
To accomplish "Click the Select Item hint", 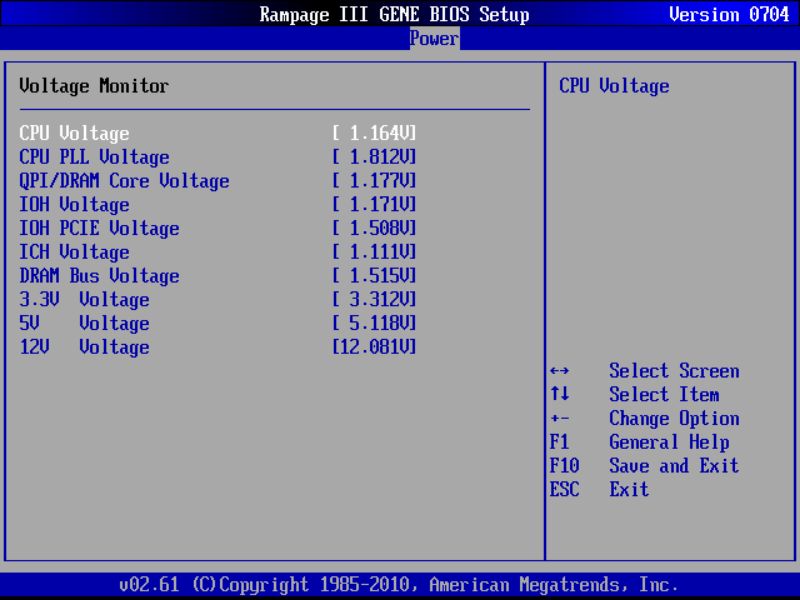I will click(x=664, y=394).
